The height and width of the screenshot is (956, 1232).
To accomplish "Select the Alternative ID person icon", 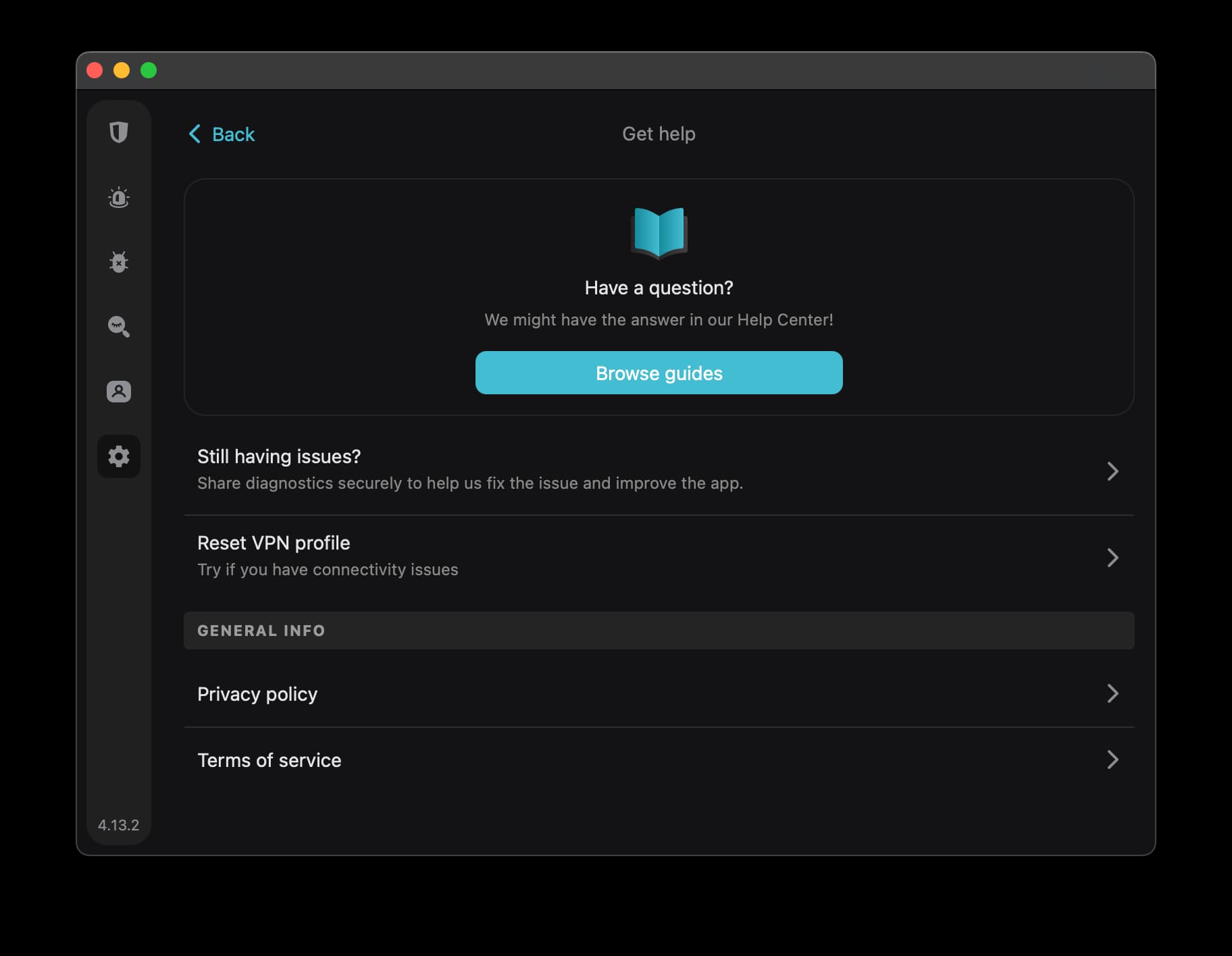I will point(119,392).
